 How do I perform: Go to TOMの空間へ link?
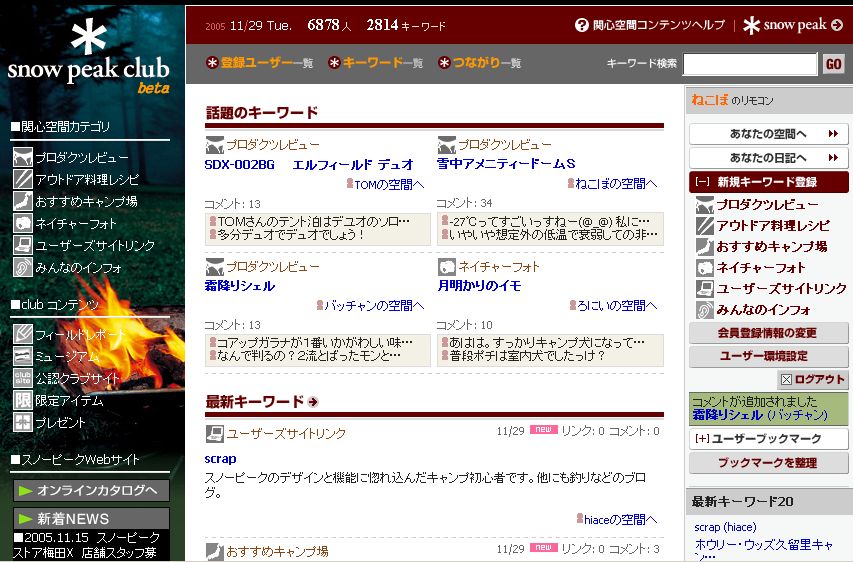(386, 185)
